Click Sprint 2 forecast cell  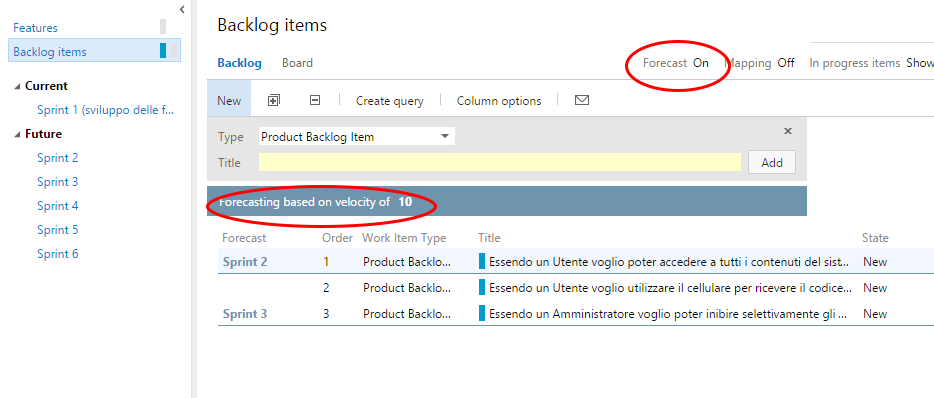tap(245, 262)
